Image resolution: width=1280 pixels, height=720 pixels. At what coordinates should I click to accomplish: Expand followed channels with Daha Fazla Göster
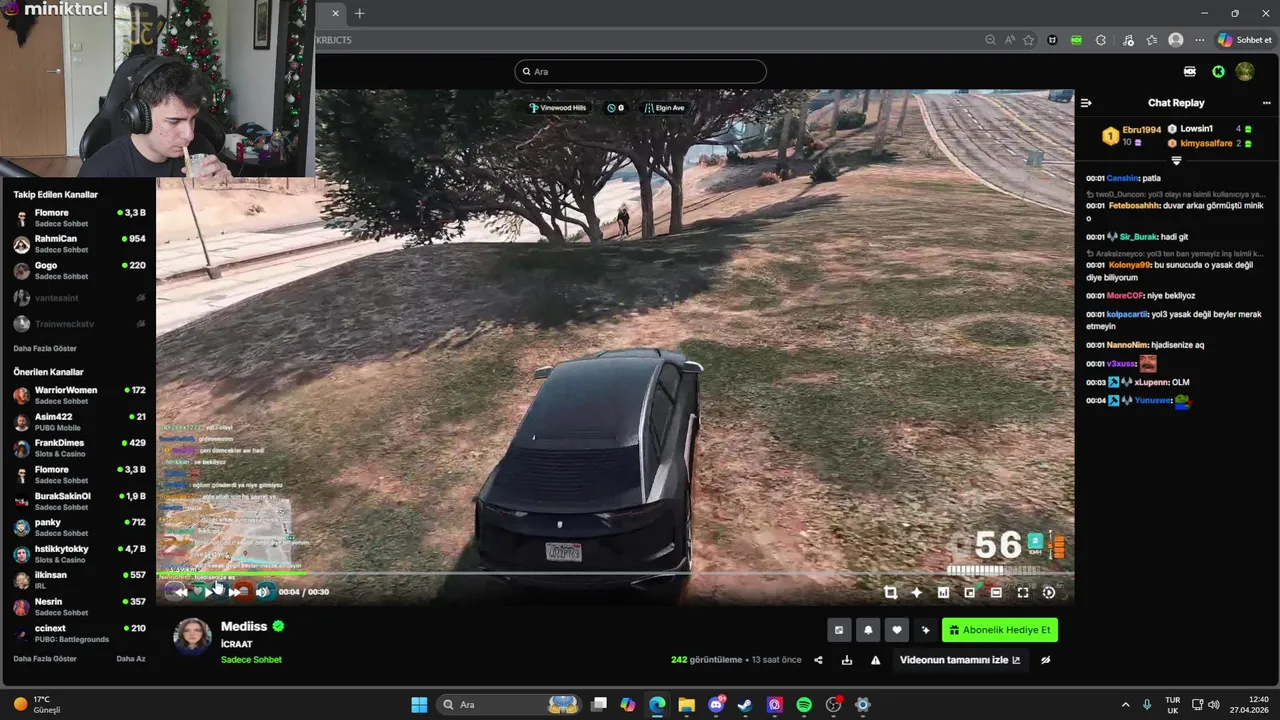click(45, 348)
